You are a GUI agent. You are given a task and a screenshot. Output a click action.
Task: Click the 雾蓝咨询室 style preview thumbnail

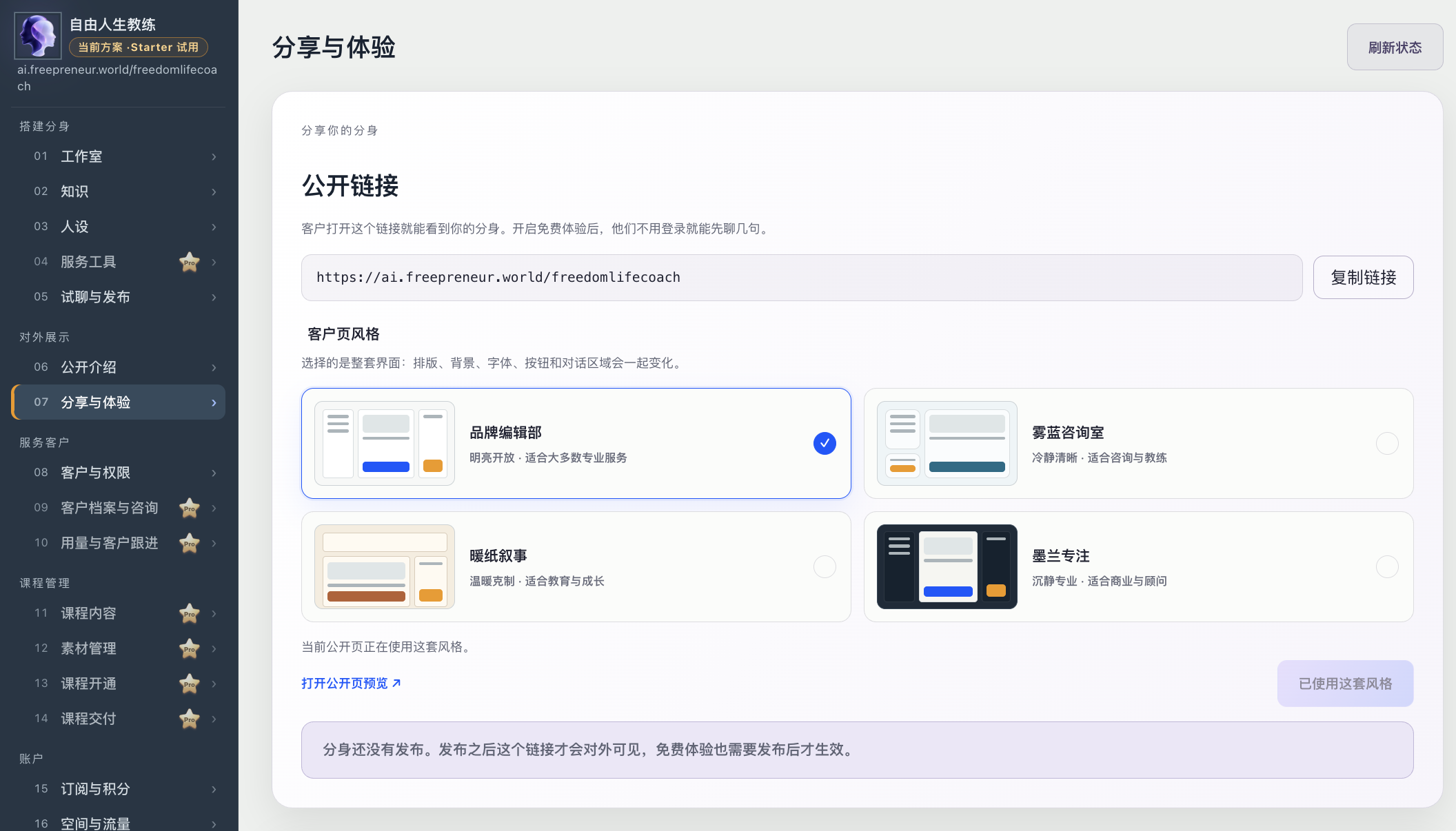[x=947, y=443]
